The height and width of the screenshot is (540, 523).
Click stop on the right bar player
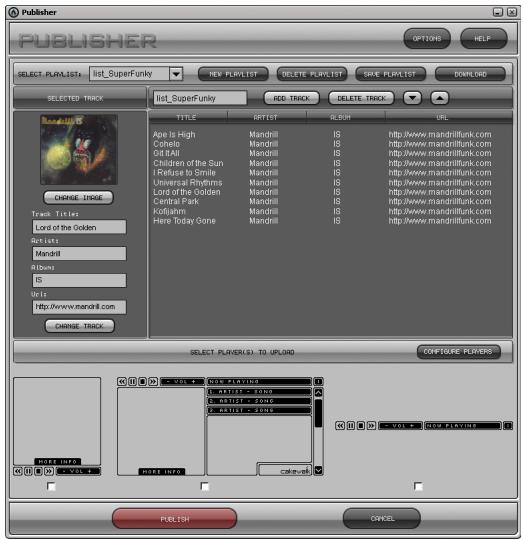coord(361,426)
